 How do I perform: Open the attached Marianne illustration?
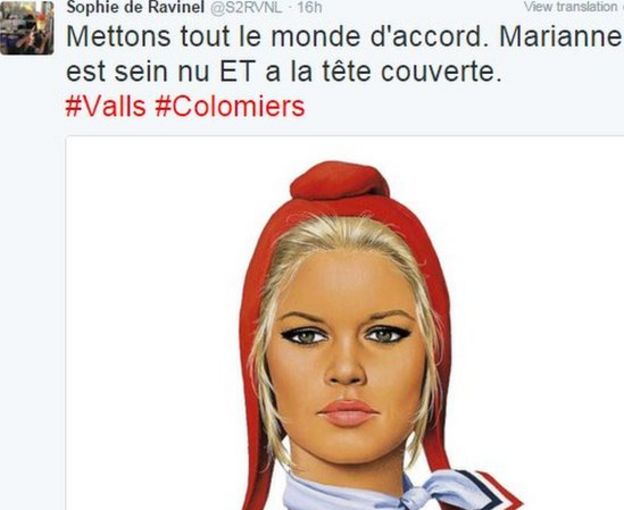pyautogui.click(x=345, y=323)
